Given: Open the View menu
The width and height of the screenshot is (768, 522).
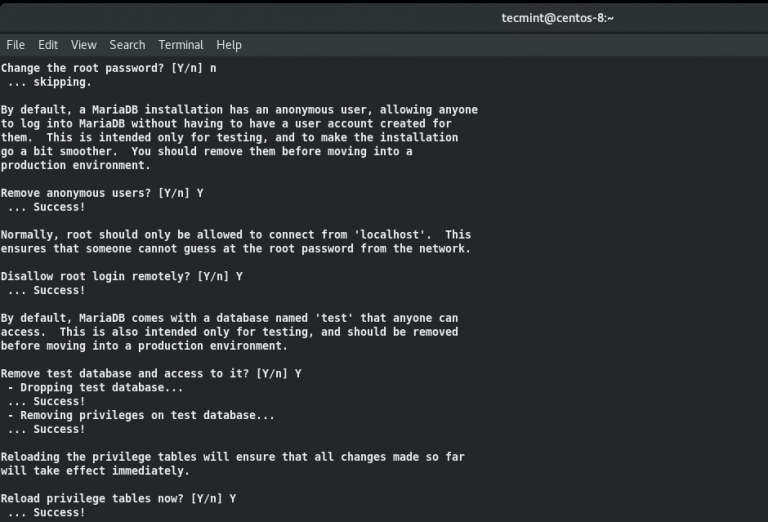Looking at the screenshot, I should 84,45.
